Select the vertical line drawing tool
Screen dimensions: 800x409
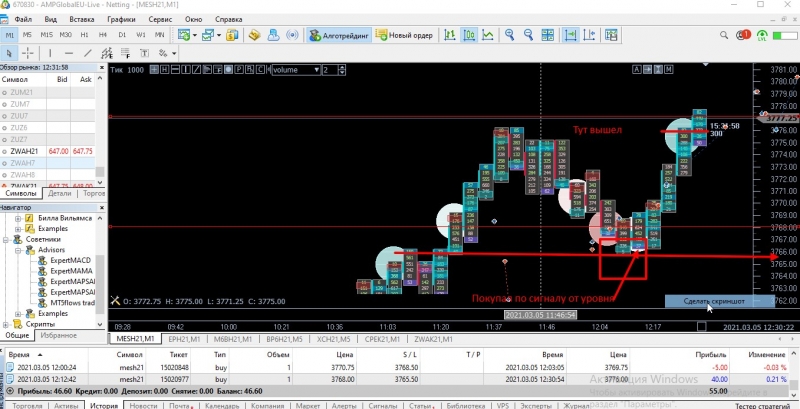(x=50, y=53)
